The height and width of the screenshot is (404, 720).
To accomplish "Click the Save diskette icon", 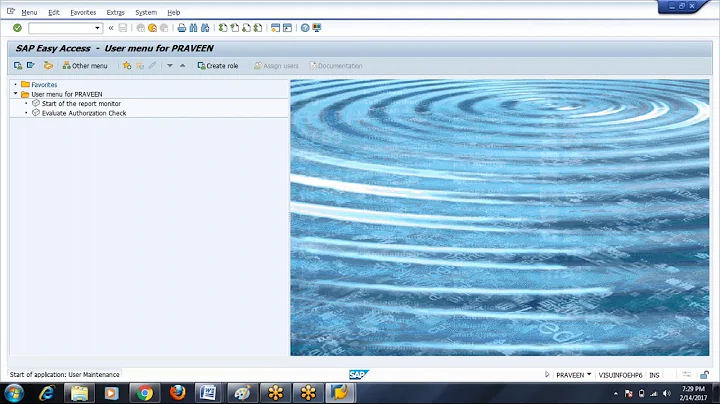I will coord(123,28).
